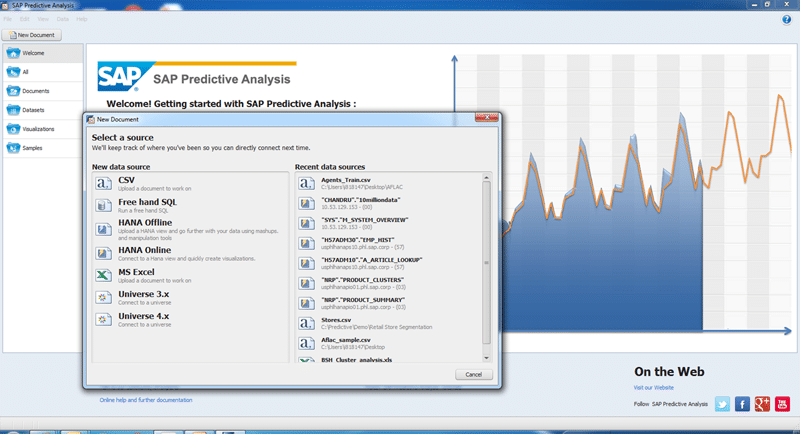Open the Documents sidebar icon

click(13, 91)
